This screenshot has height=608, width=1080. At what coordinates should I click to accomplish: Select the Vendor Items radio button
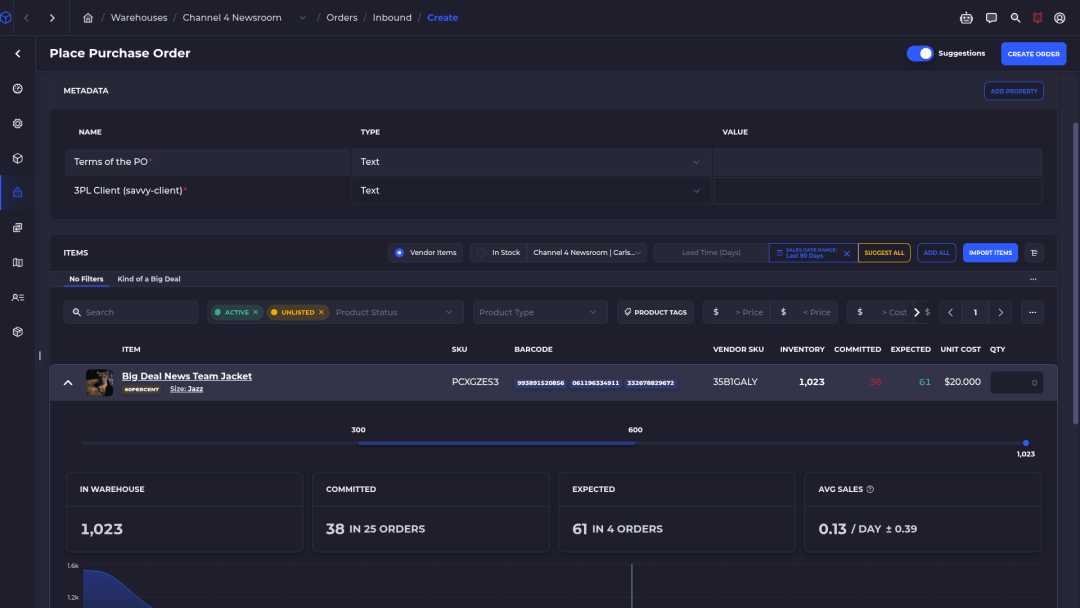(x=399, y=253)
